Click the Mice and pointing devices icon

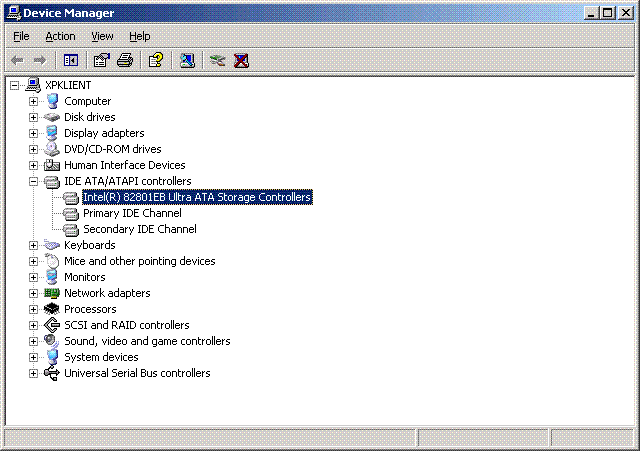click(52, 261)
